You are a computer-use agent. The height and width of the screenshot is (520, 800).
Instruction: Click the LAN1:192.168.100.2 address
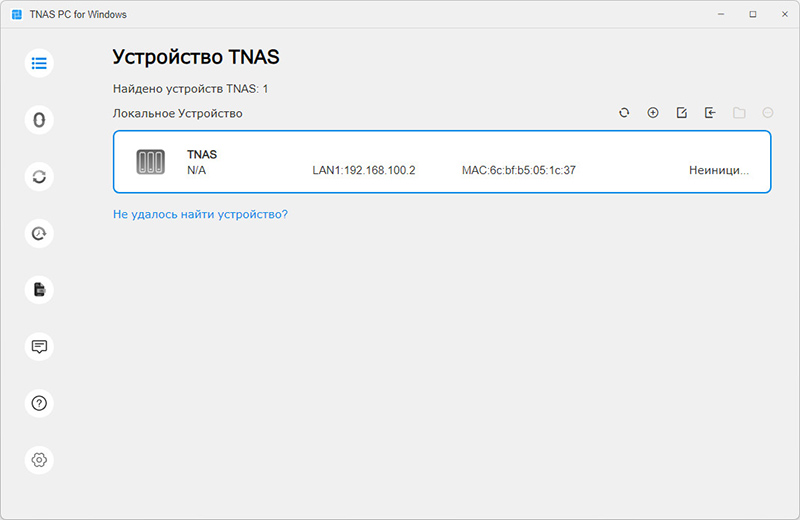[x=364, y=170]
